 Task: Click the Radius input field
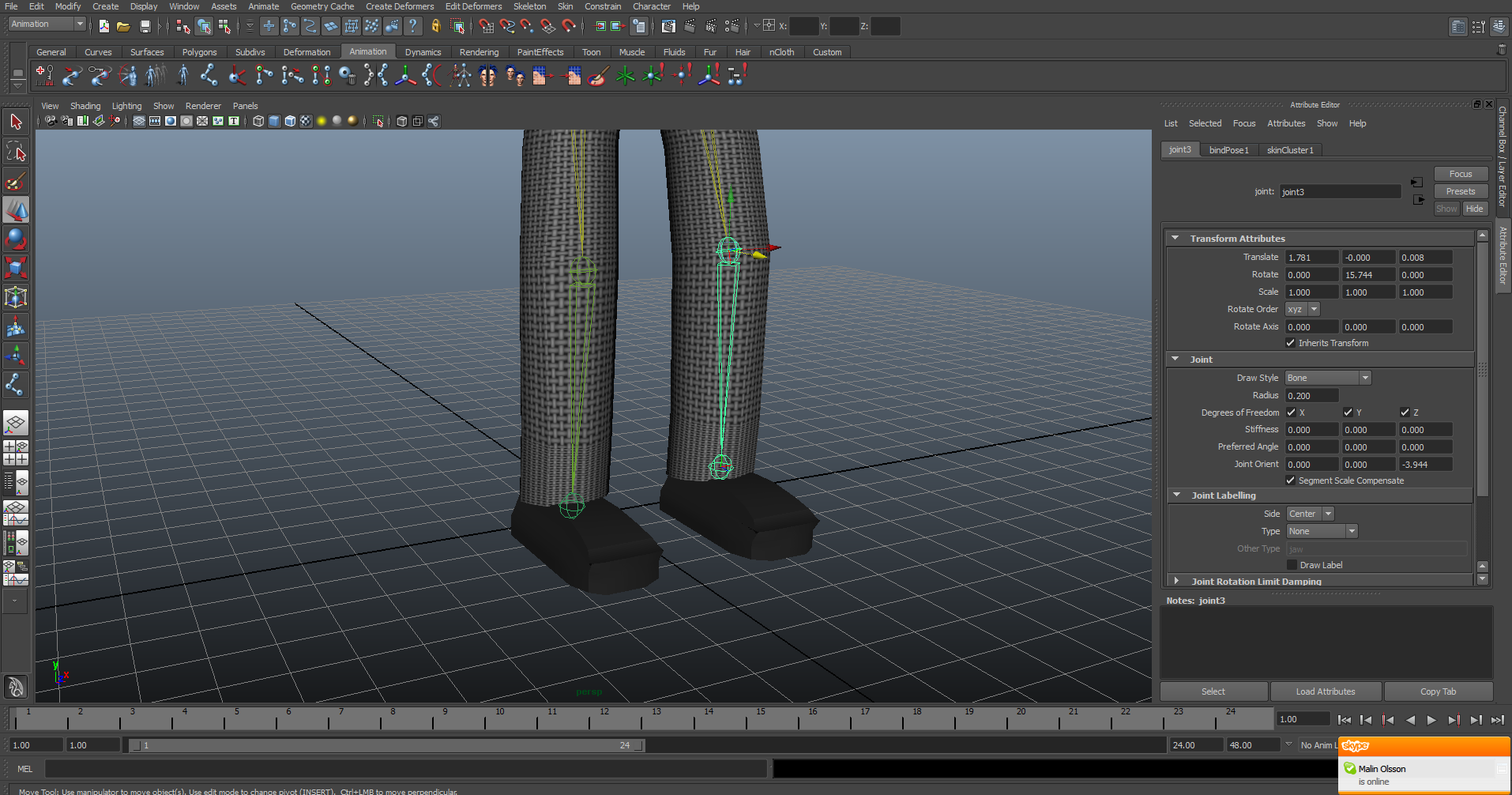(x=1311, y=395)
